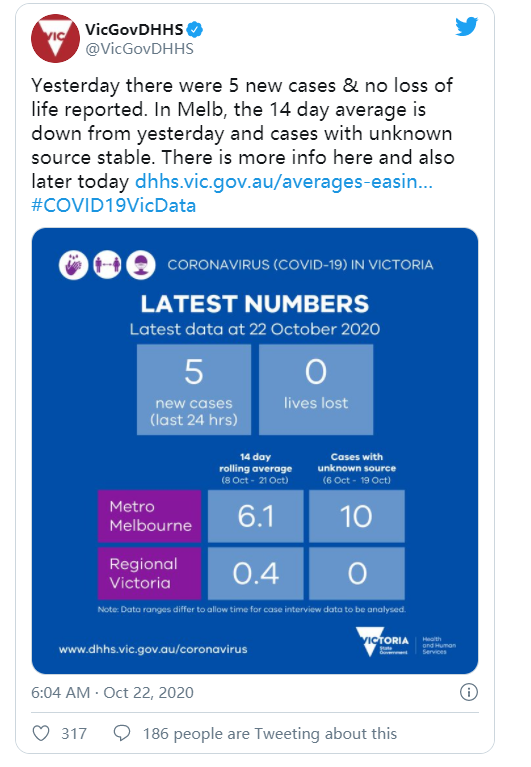Click the @VicGovDHHS handle

[139, 49]
